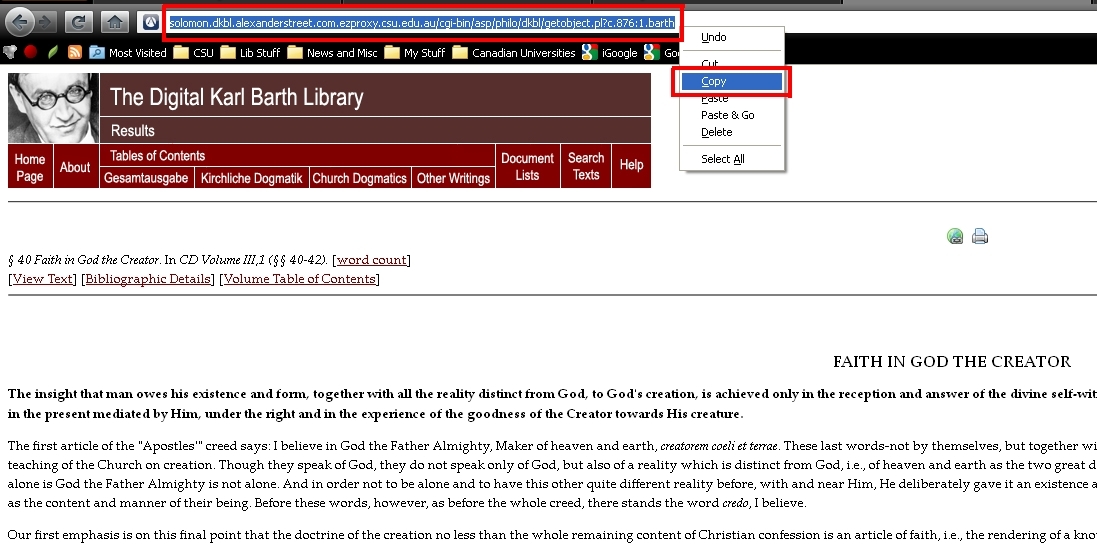
Task: Open the iGoogle bookmark
Action: (609, 52)
